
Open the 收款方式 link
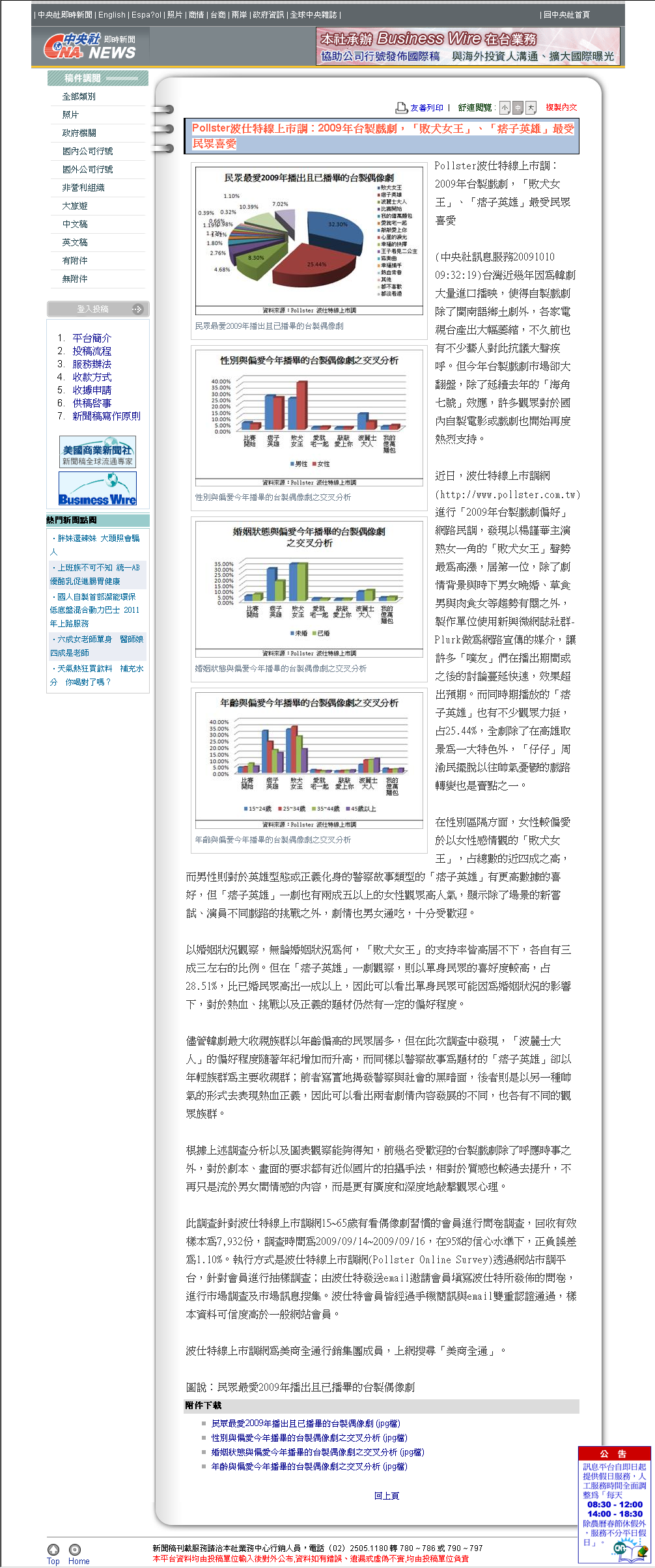[x=92, y=377]
